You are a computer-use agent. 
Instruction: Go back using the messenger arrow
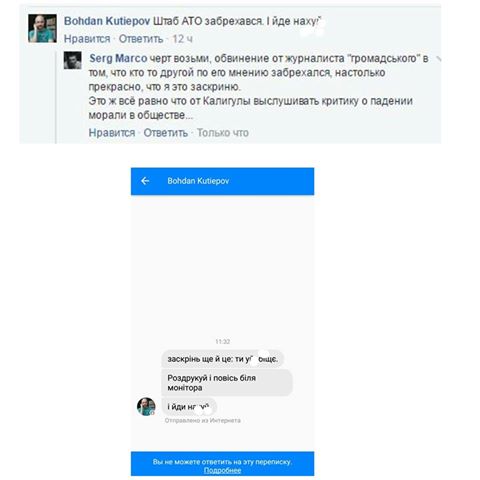point(145,181)
